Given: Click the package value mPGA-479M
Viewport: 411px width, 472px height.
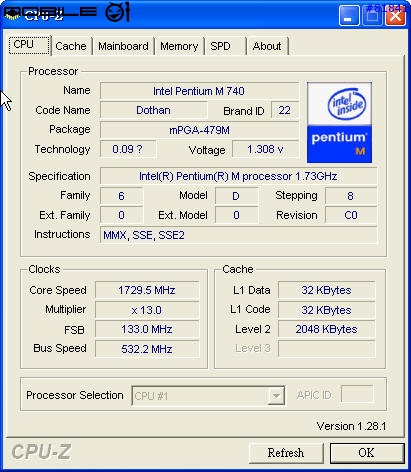Looking at the screenshot, I should pos(199,130).
